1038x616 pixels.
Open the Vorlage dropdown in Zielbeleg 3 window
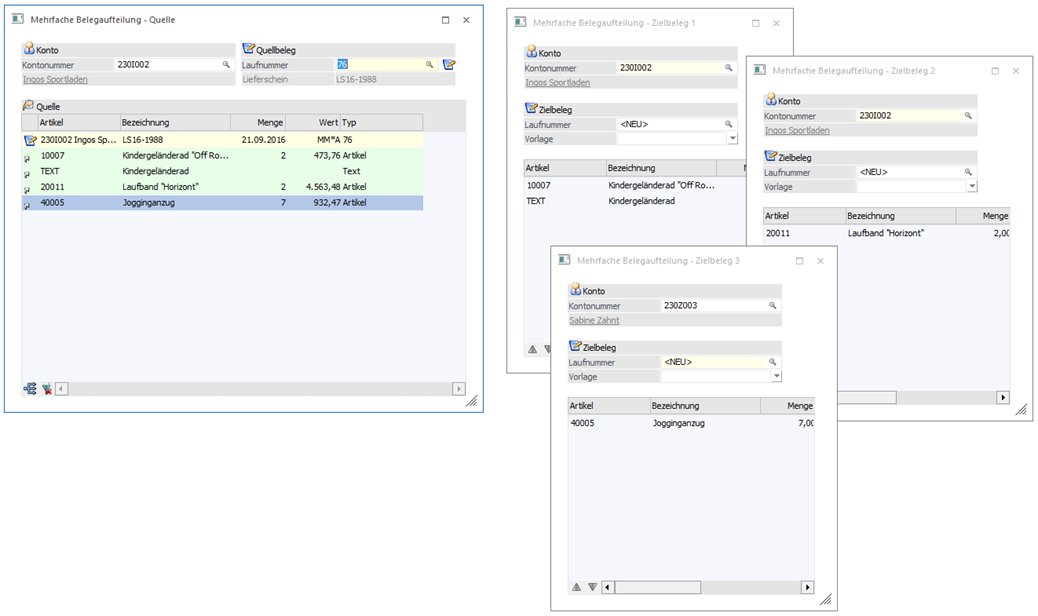777,376
